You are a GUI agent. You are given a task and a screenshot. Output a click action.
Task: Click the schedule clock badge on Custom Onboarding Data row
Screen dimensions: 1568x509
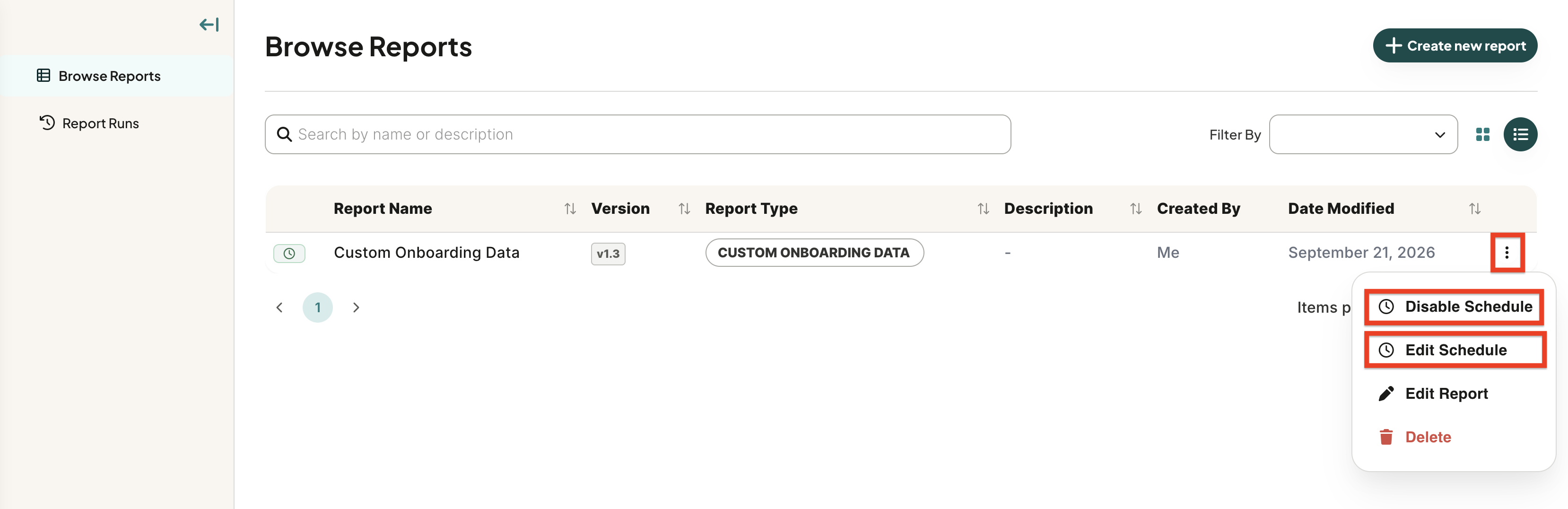pos(289,253)
